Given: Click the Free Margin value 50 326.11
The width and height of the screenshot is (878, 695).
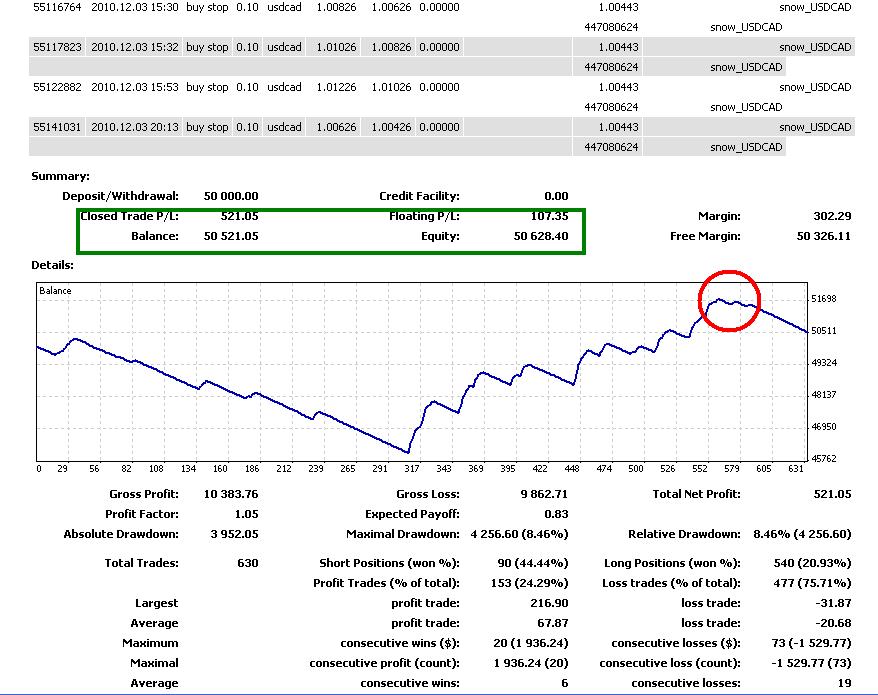Looking at the screenshot, I should (x=823, y=236).
